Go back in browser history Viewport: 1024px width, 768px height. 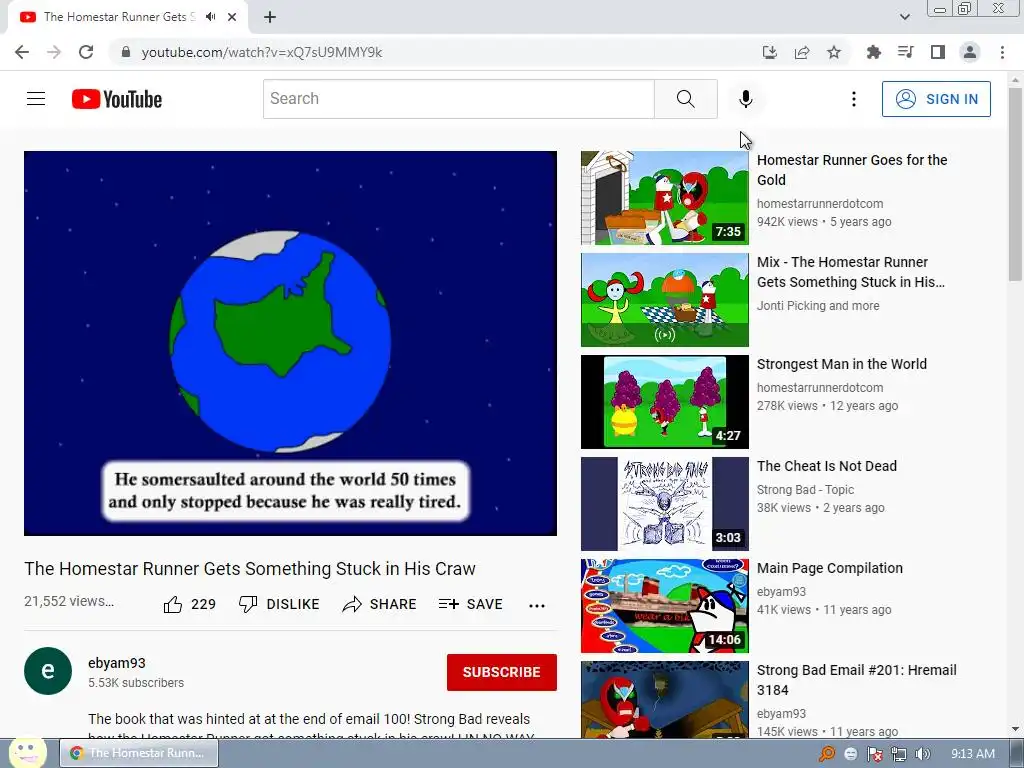[x=22, y=52]
